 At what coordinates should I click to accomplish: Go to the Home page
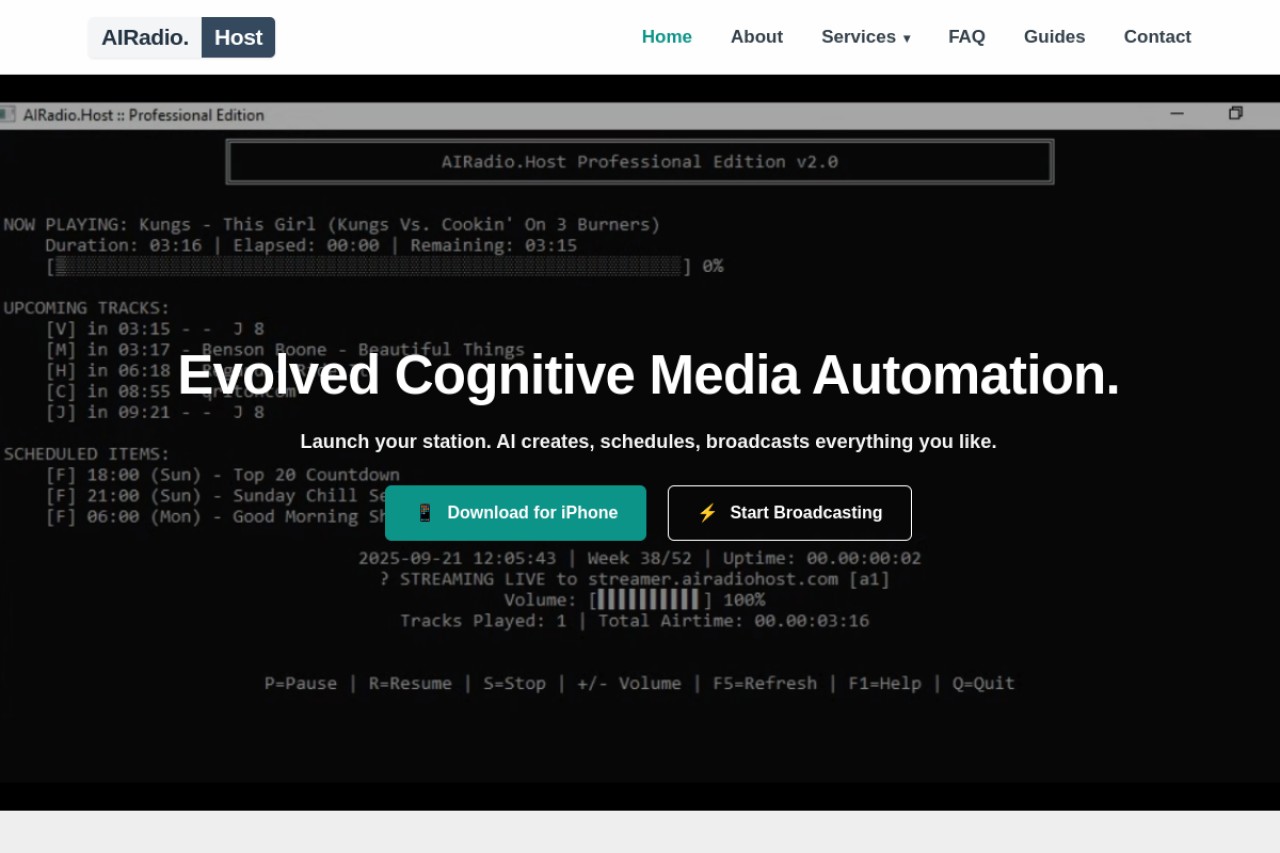[667, 37]
